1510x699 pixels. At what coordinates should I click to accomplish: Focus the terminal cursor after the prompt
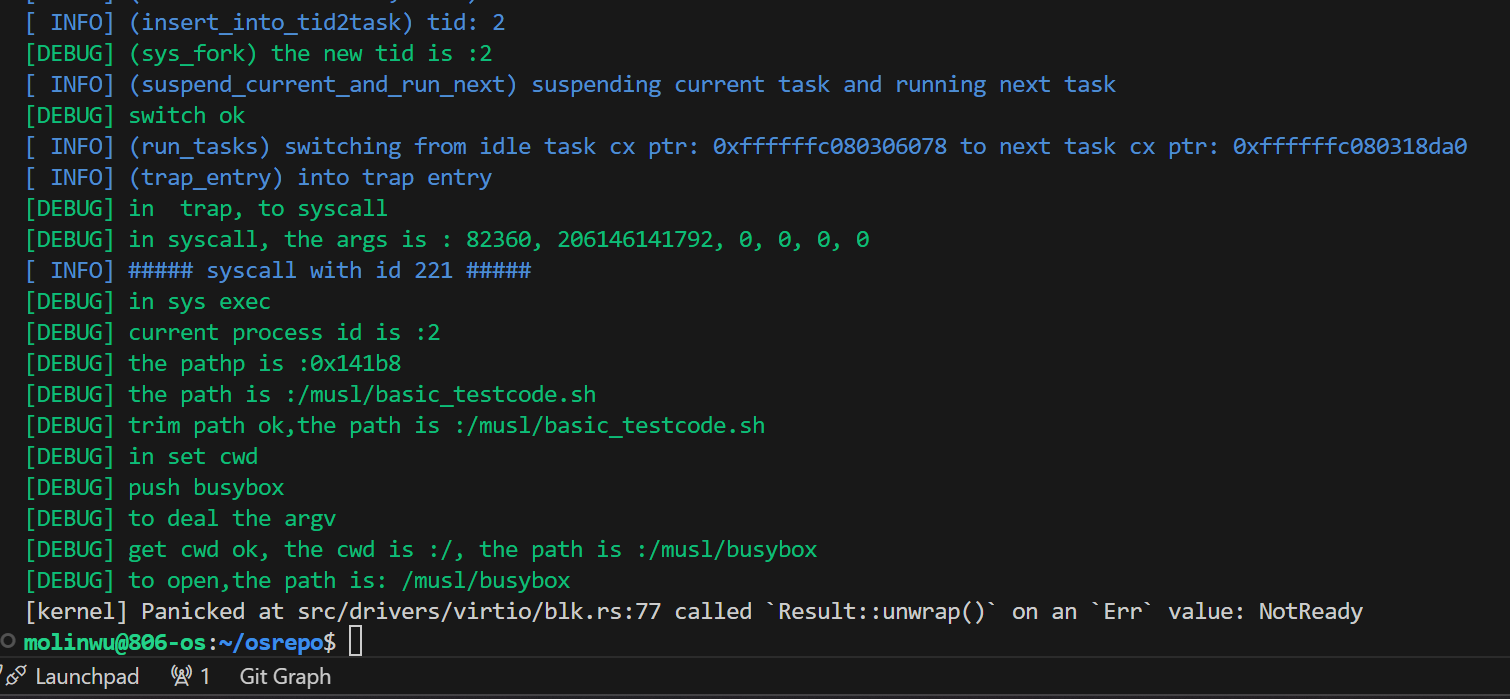coord(355,642)
